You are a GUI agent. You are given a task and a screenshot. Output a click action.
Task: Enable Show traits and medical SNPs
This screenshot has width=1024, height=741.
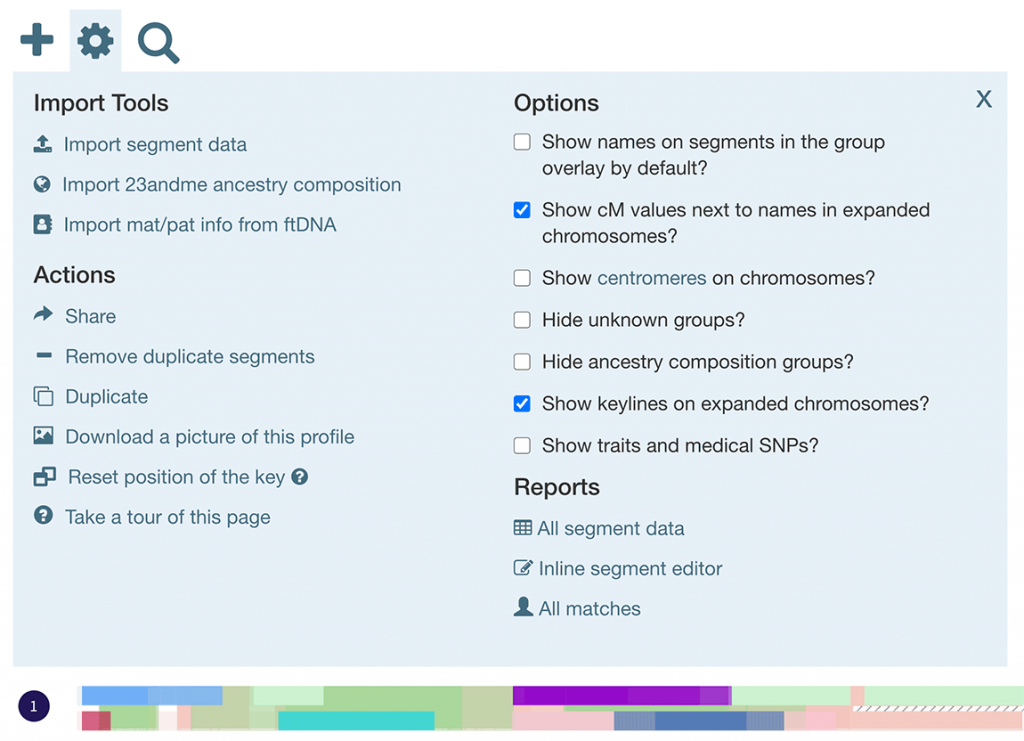point(521,445)
